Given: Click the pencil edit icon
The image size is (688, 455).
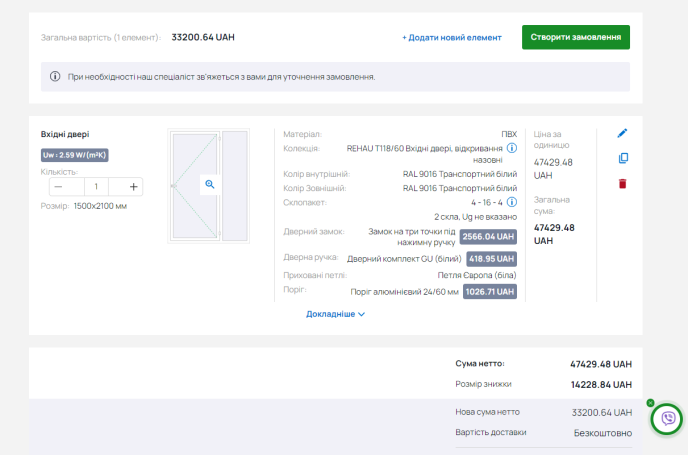Looking at the screenshot, I should pos(622,133).
